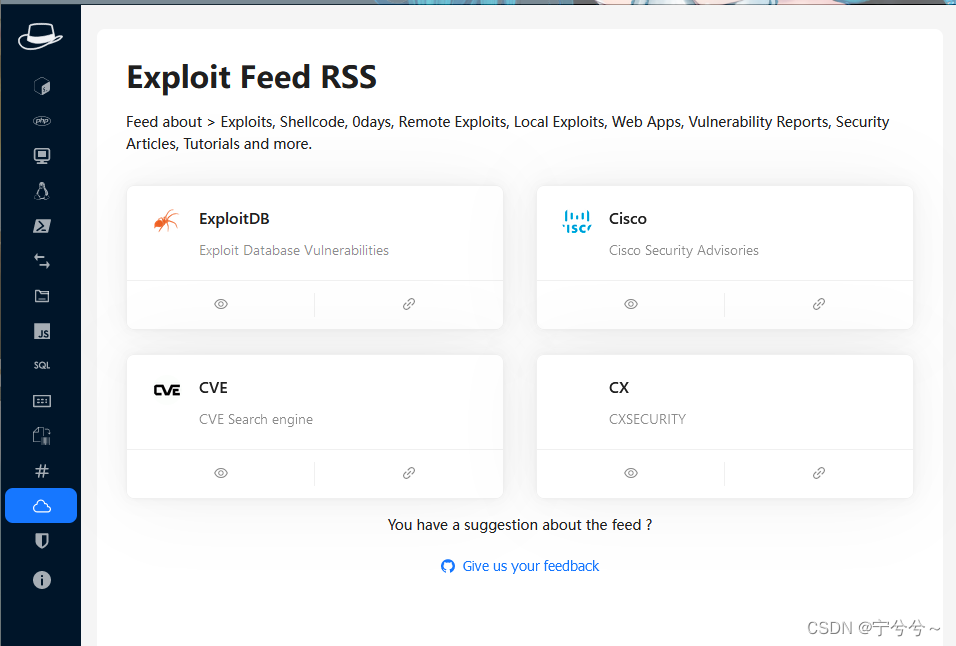Click the CX card title
Viewport: 956px width, 646px height.
coord(618,388)
